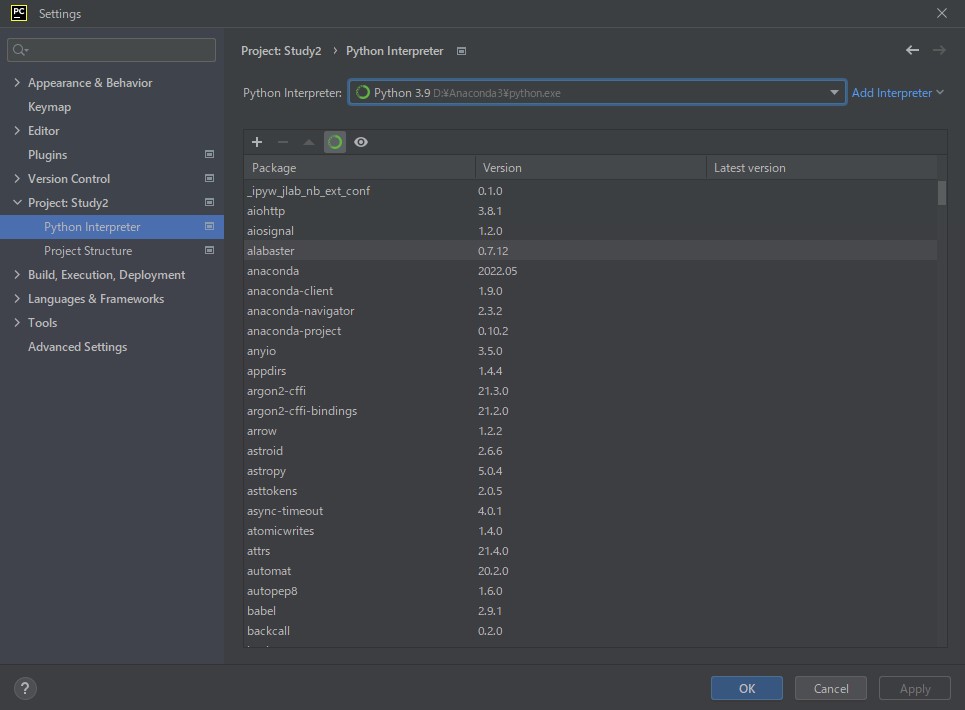
Task: Click the PyCharm logo in the title bar
Action: click(x=19, y=13)
